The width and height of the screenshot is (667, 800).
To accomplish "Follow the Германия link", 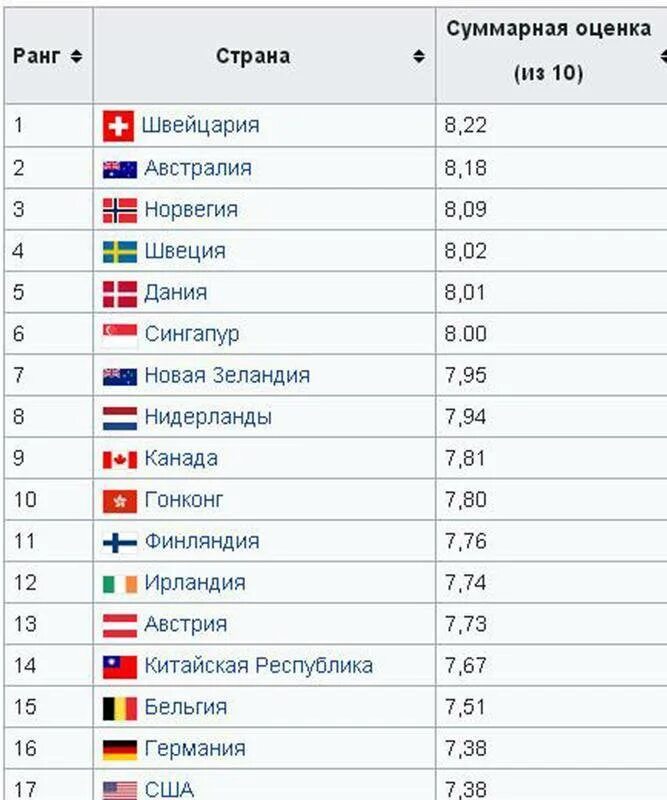I will coord(195,748).
